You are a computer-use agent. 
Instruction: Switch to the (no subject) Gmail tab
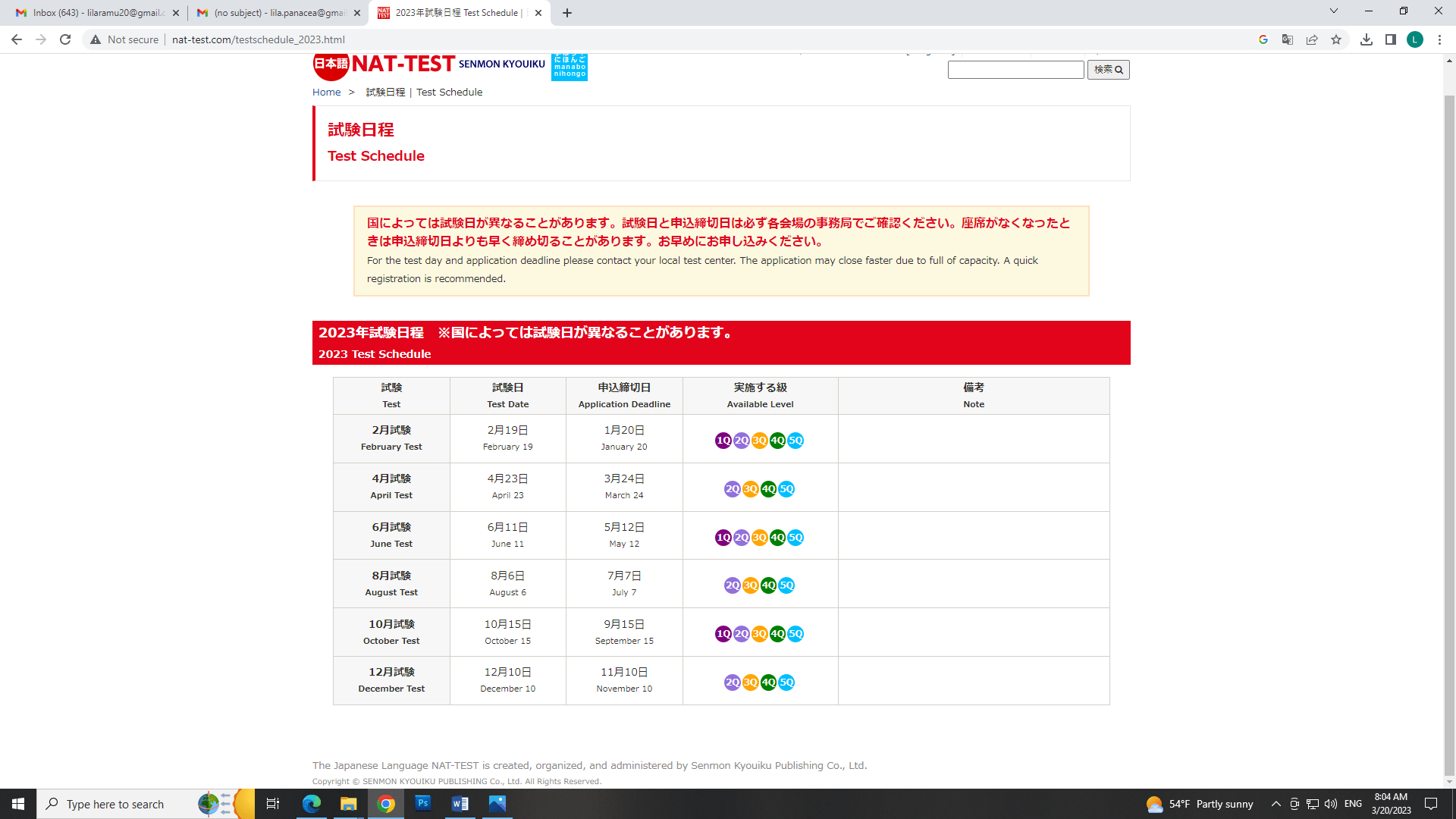pyautogui.click(x=273, y=13)
